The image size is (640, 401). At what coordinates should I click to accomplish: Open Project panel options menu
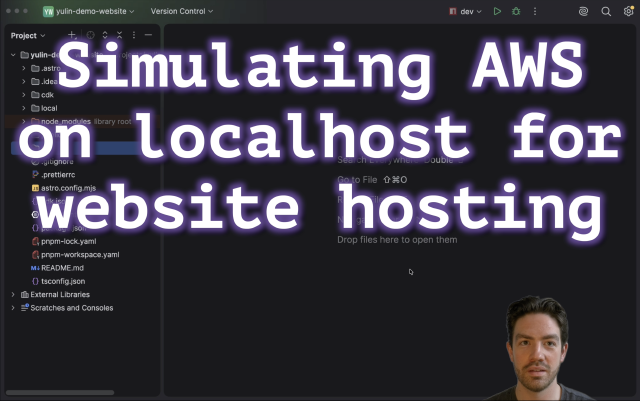click(134, 35)
